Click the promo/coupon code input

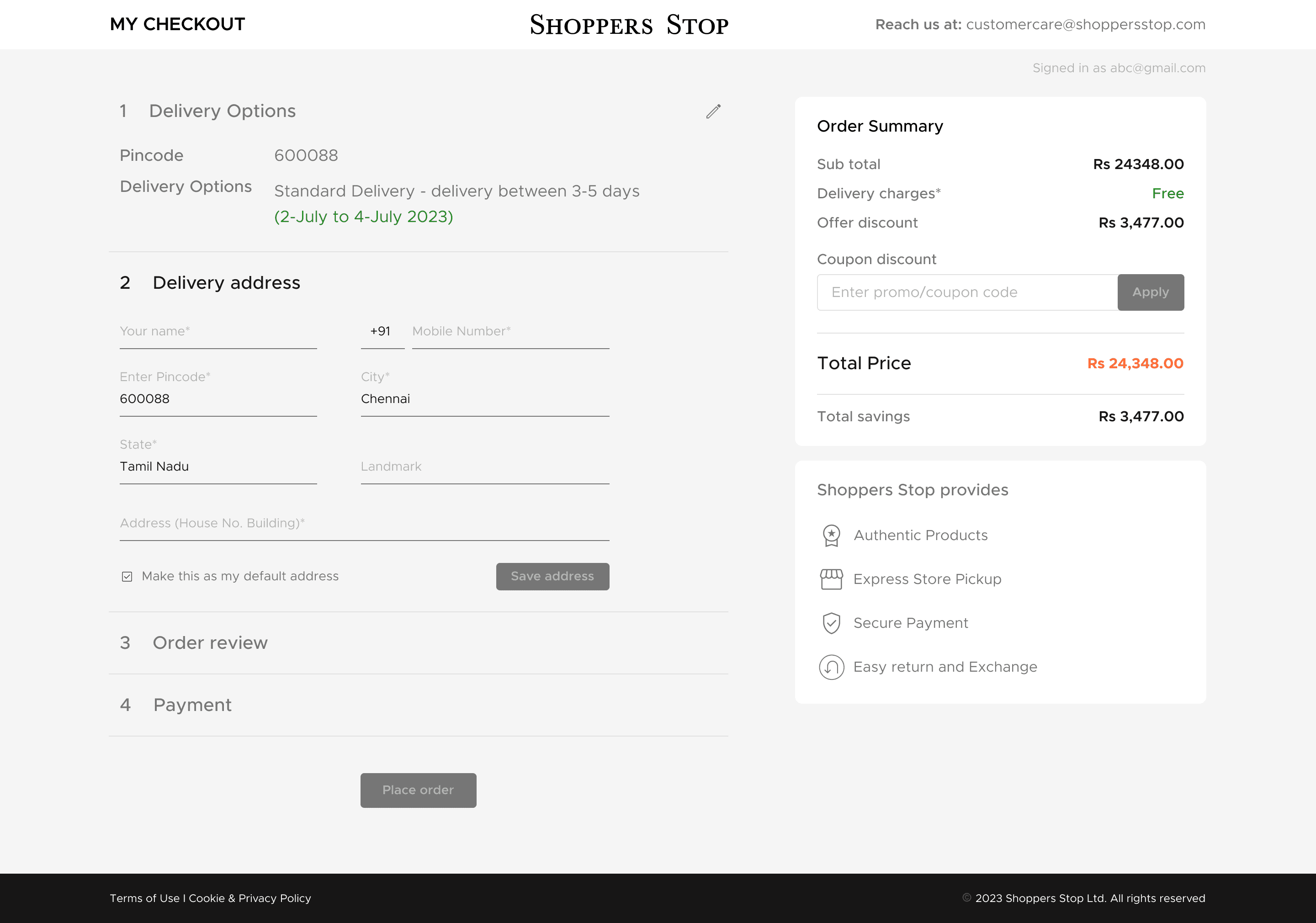pyautogui.click(x=967, y=292)
